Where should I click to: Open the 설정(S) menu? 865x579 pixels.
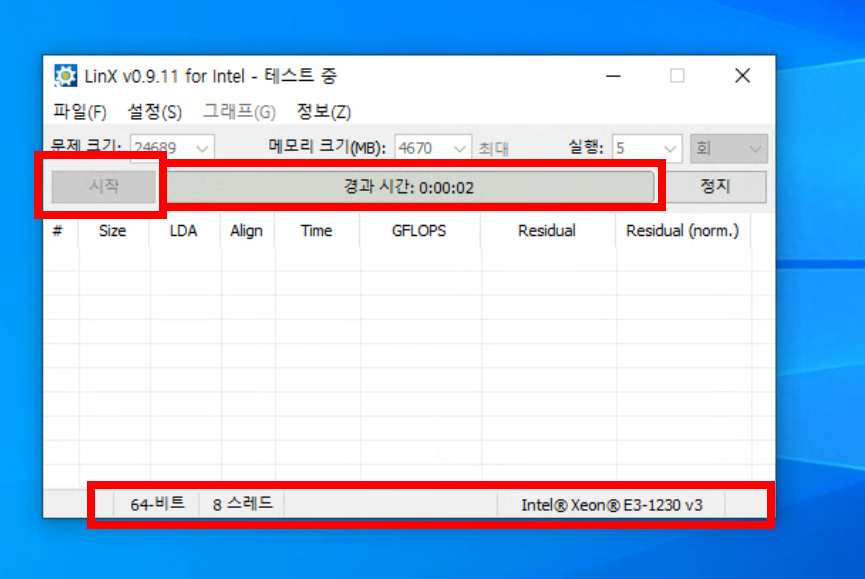154,112
